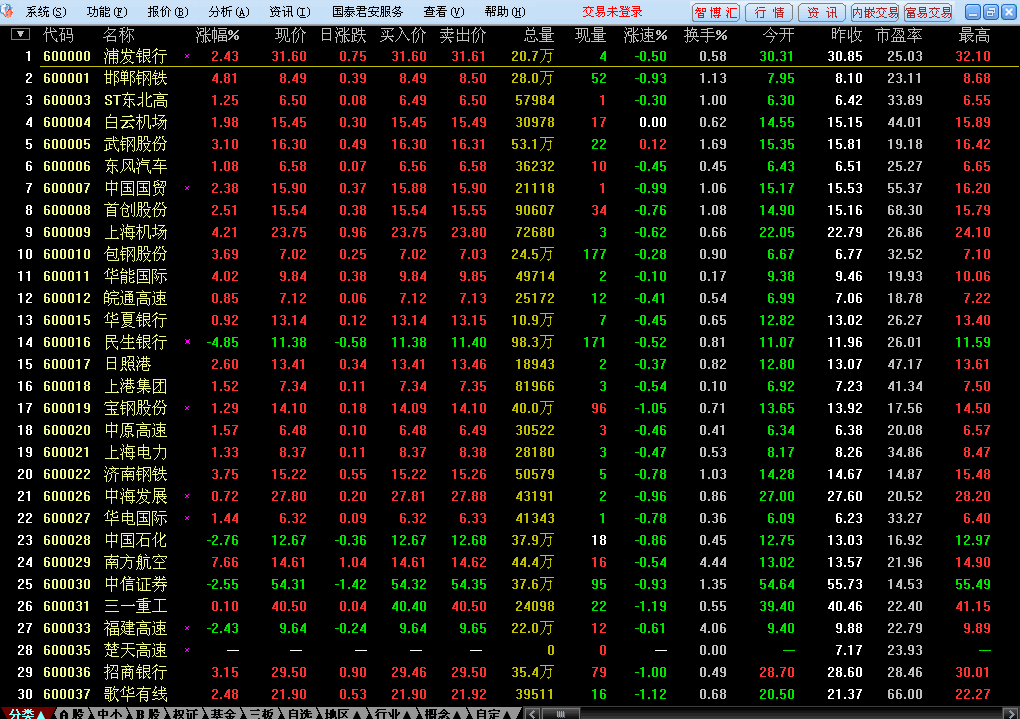Restore the window using the restore button

[989, 12]
